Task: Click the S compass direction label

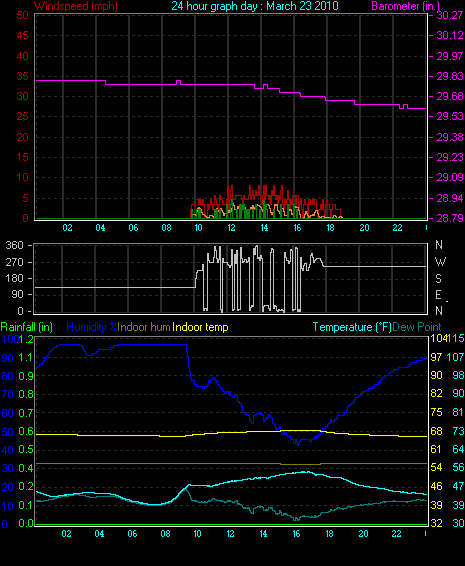Action: (439, 278)
